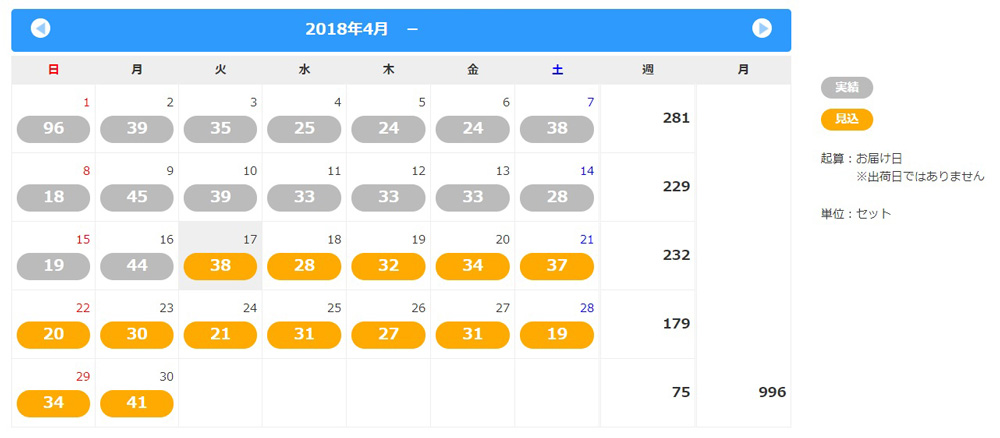Click the 日 Sunday column header

(x=54, y=71)
